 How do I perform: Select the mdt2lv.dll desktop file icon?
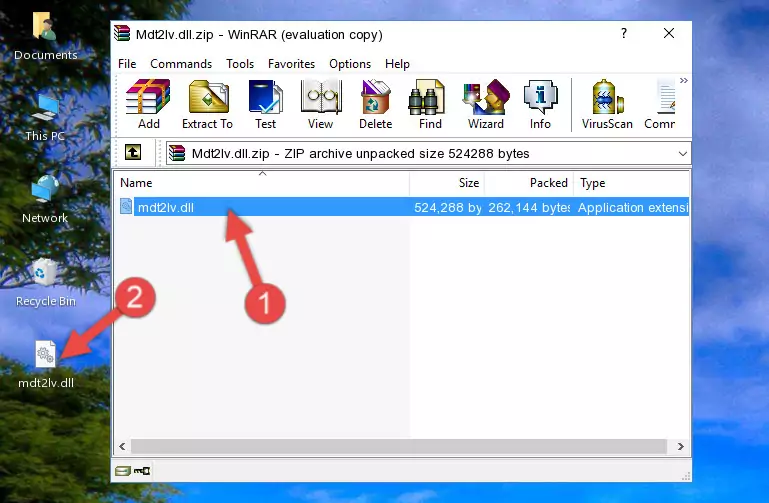pos(46,365)
